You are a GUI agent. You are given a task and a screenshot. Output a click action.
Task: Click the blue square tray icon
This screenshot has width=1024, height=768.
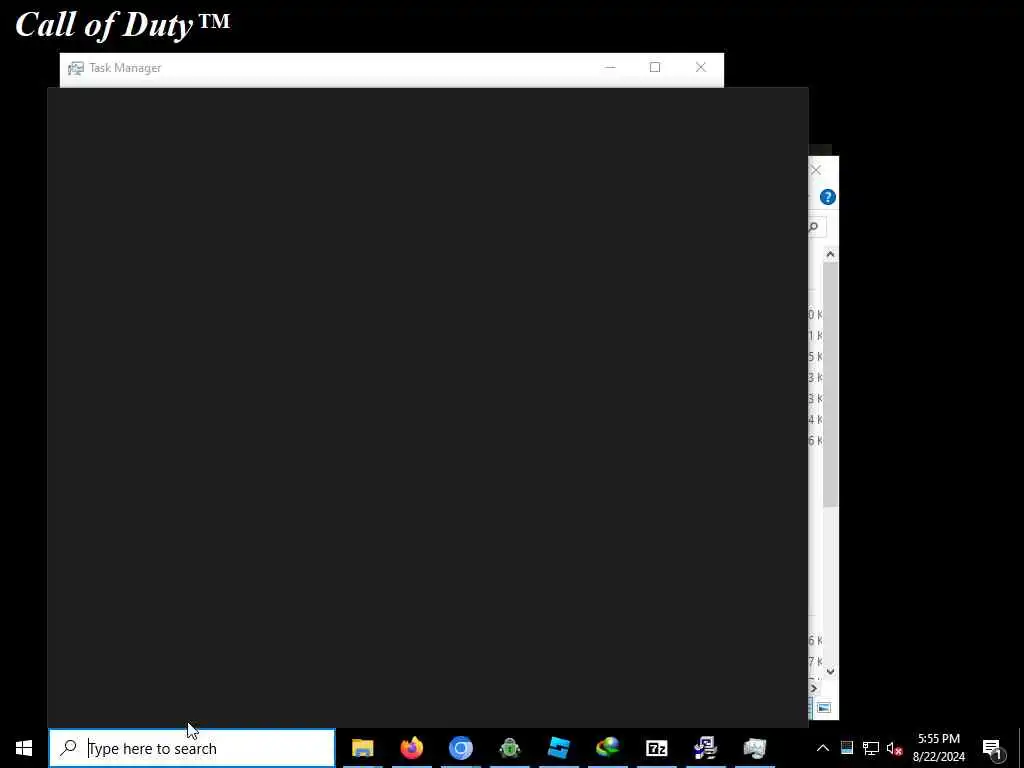coord(846,748)
